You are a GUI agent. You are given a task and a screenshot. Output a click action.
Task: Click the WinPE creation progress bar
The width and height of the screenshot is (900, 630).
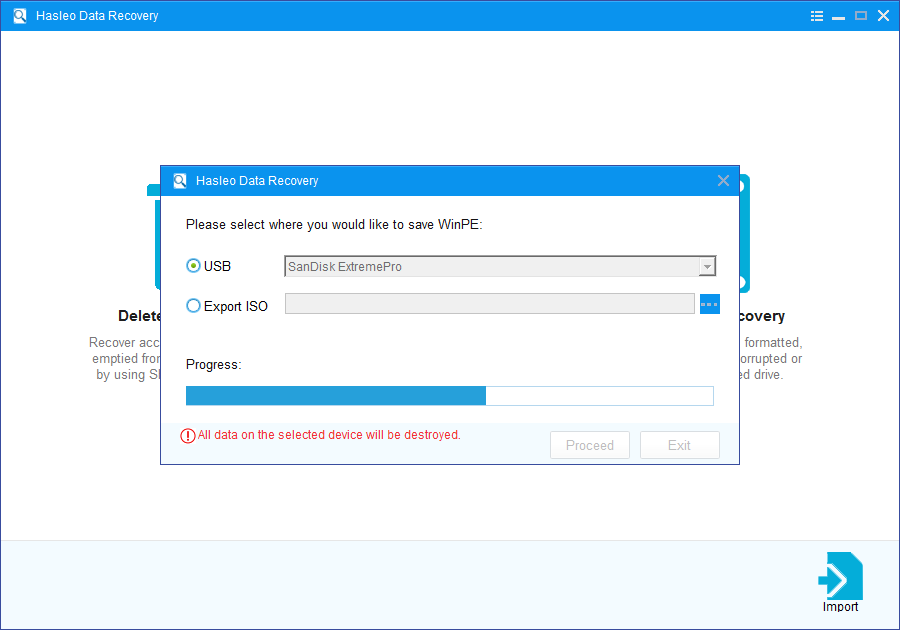point(449,396)
